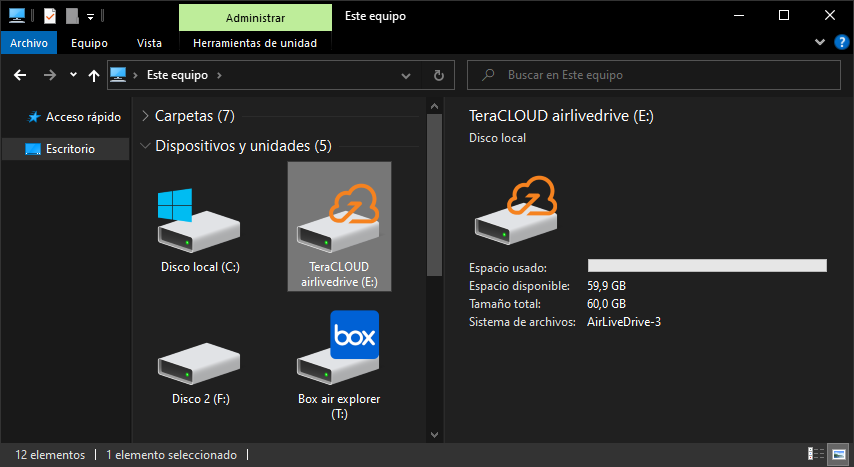Expand the ribbon with the chevron
854x467 pixels.
click(820, 42)
